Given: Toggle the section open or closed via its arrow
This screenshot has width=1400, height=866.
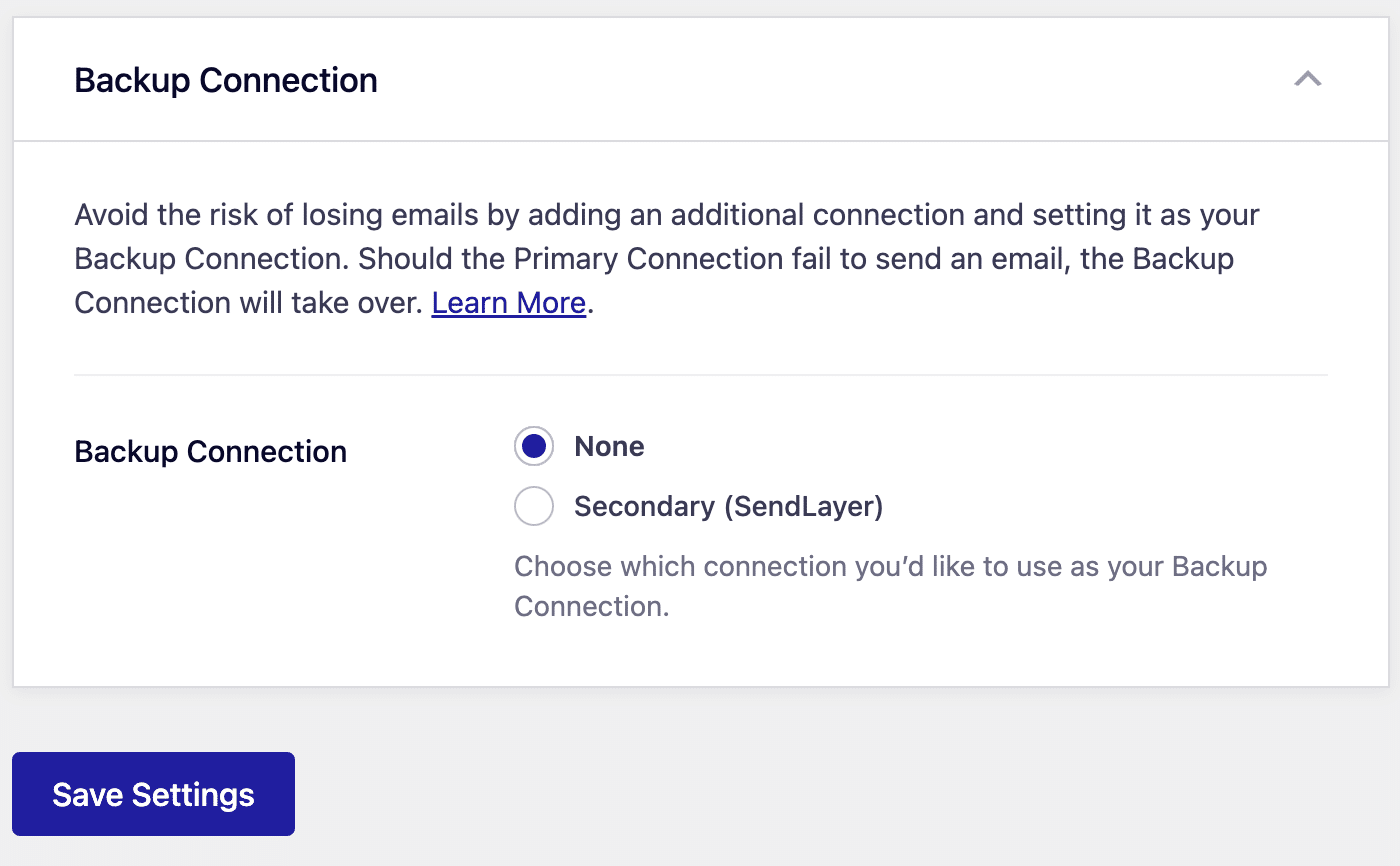Looking at the screenshot, I should click(x=1308, y=79).
